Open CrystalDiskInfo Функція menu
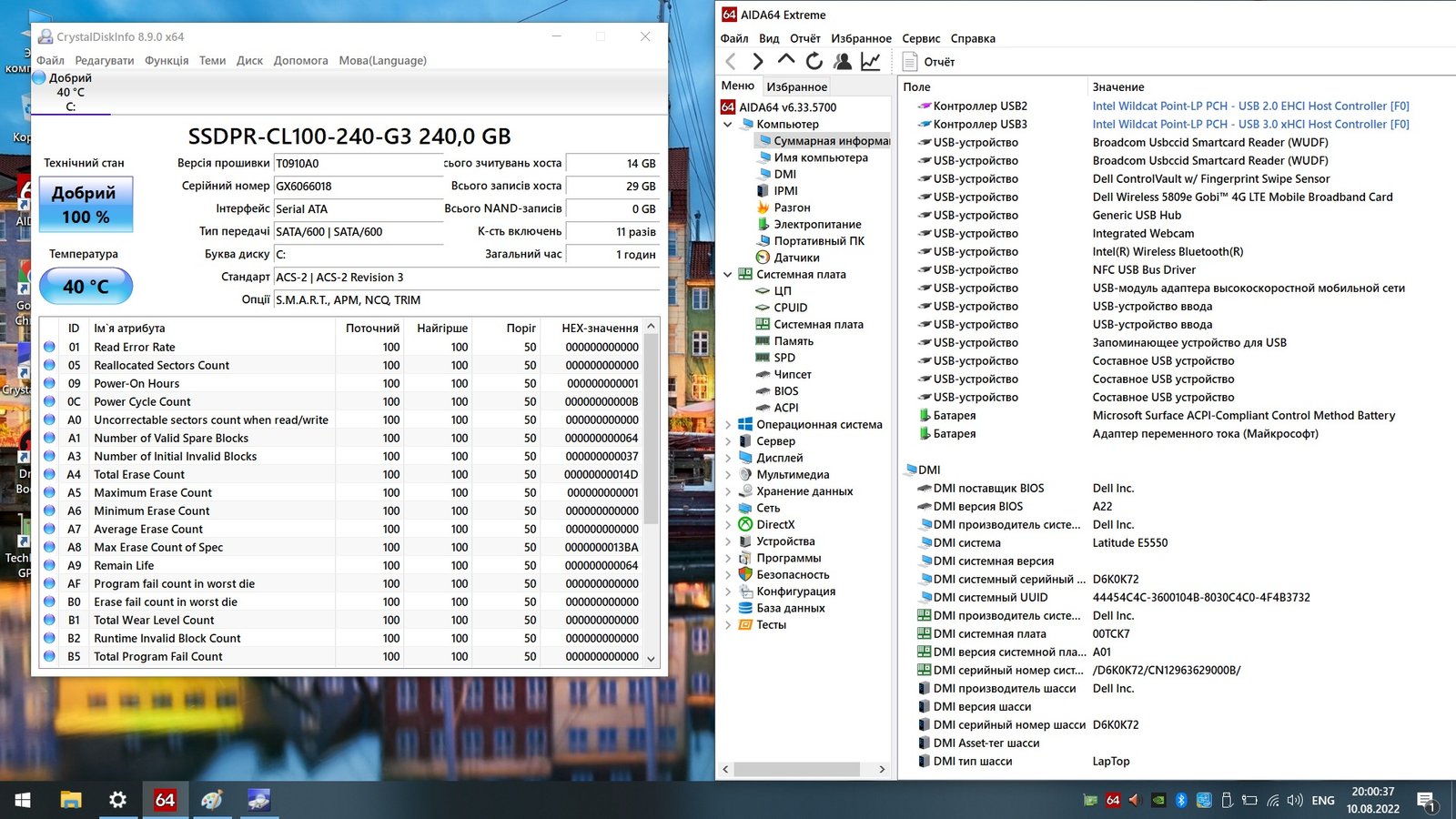The image size is (1456, 819). (x=167, y=60)
